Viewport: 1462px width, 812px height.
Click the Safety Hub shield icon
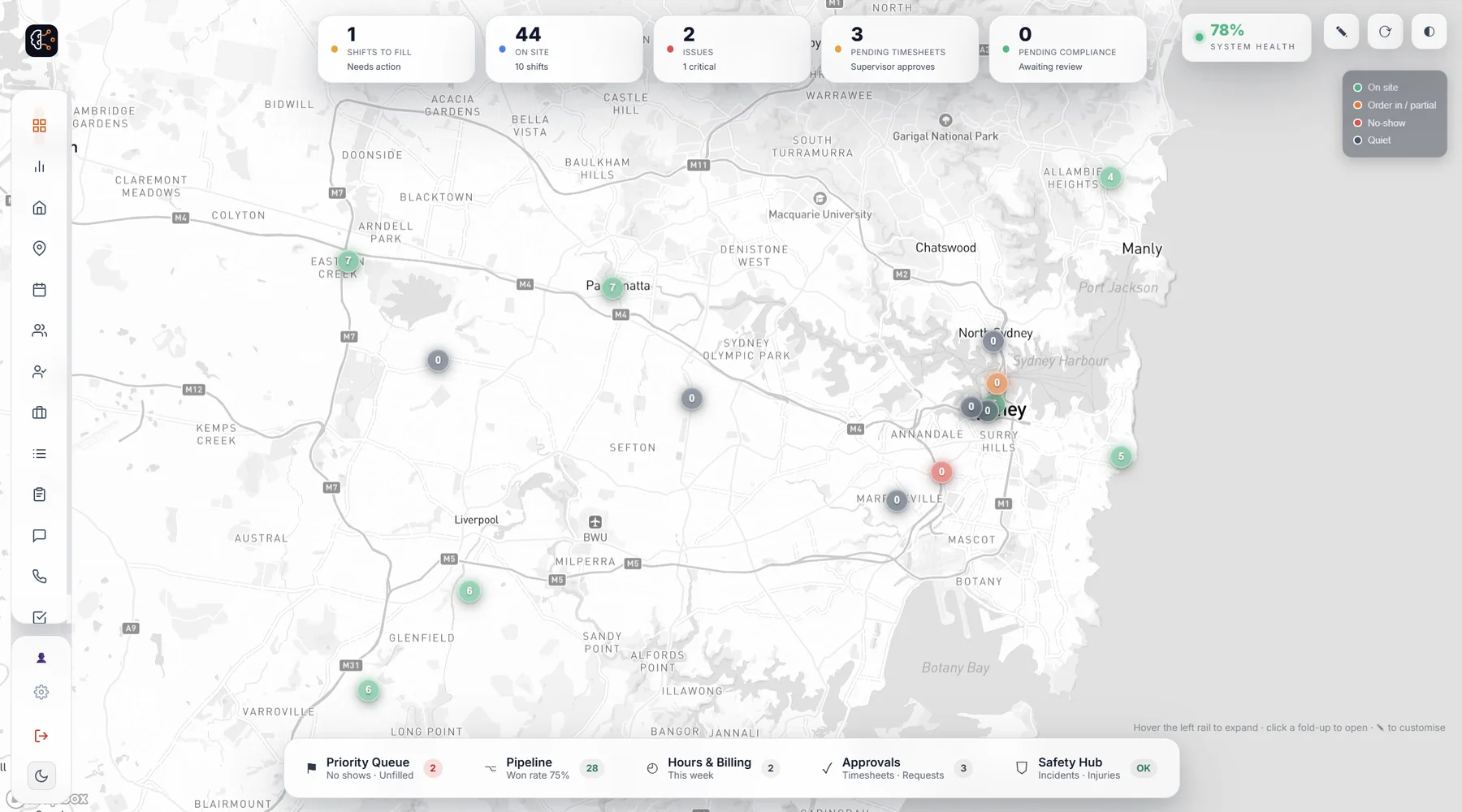tap(1022, 768)
